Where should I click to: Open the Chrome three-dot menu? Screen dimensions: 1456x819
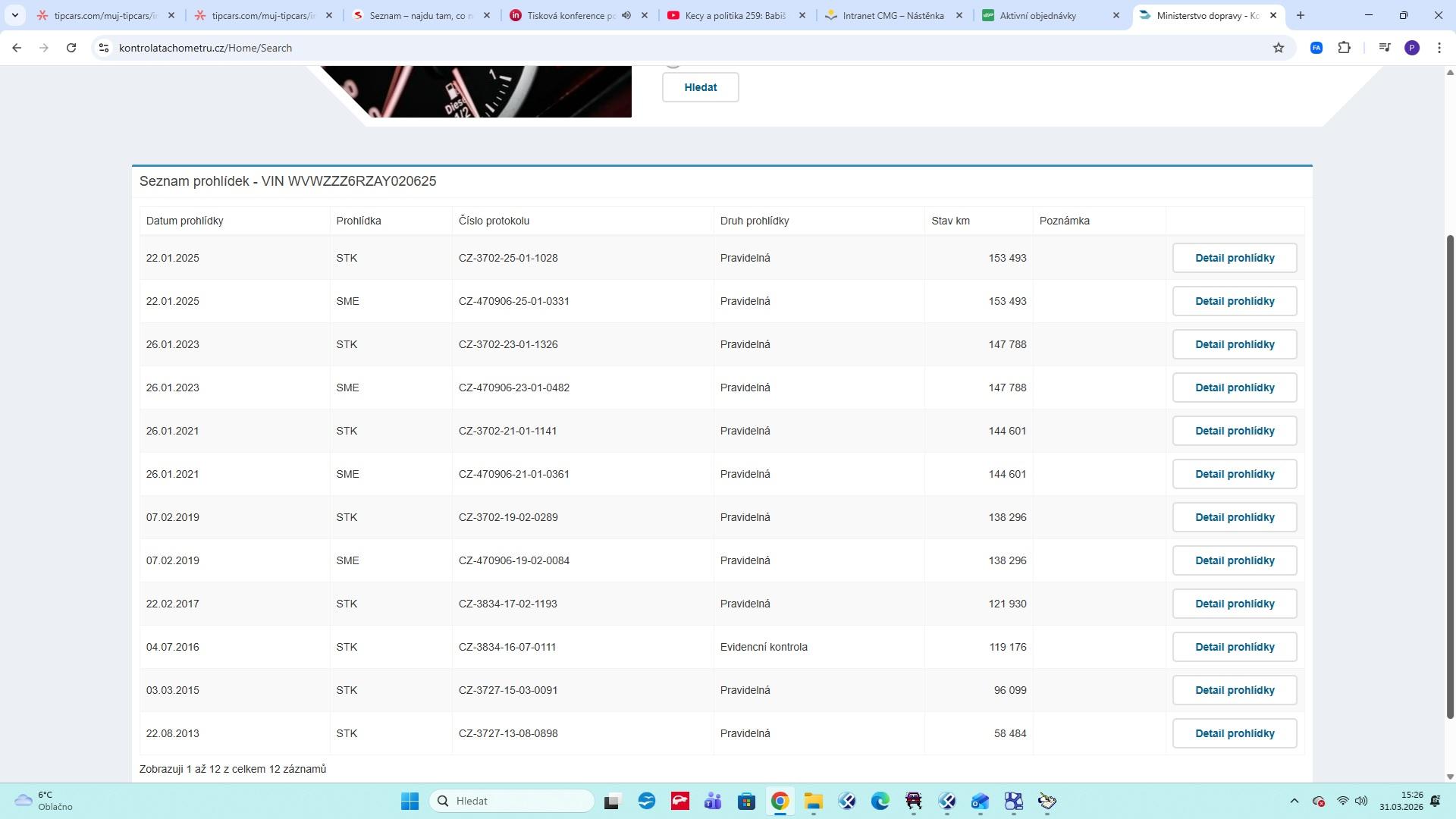pos(1439,48)
